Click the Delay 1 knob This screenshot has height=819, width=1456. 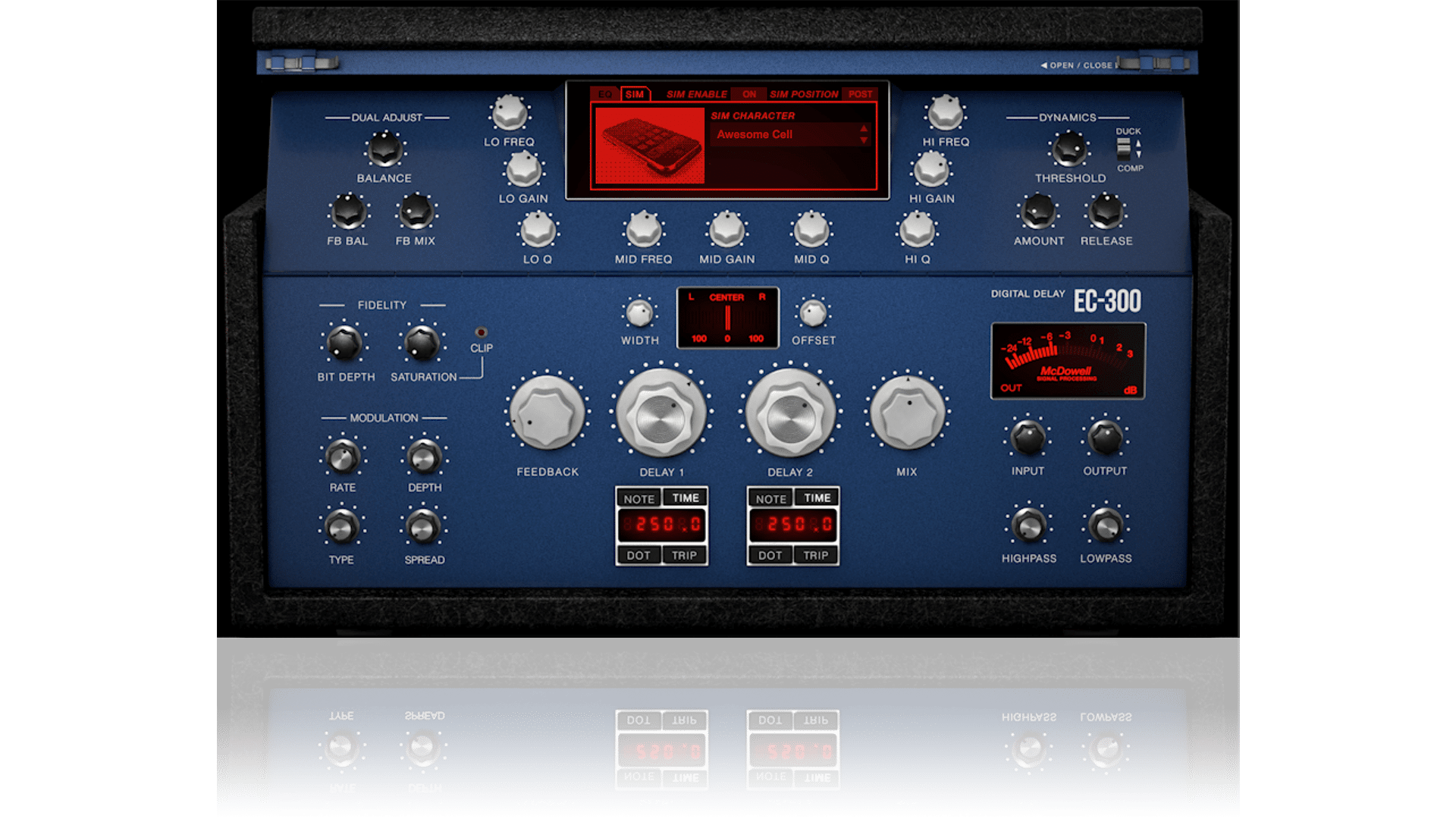(x=661, y=414)
